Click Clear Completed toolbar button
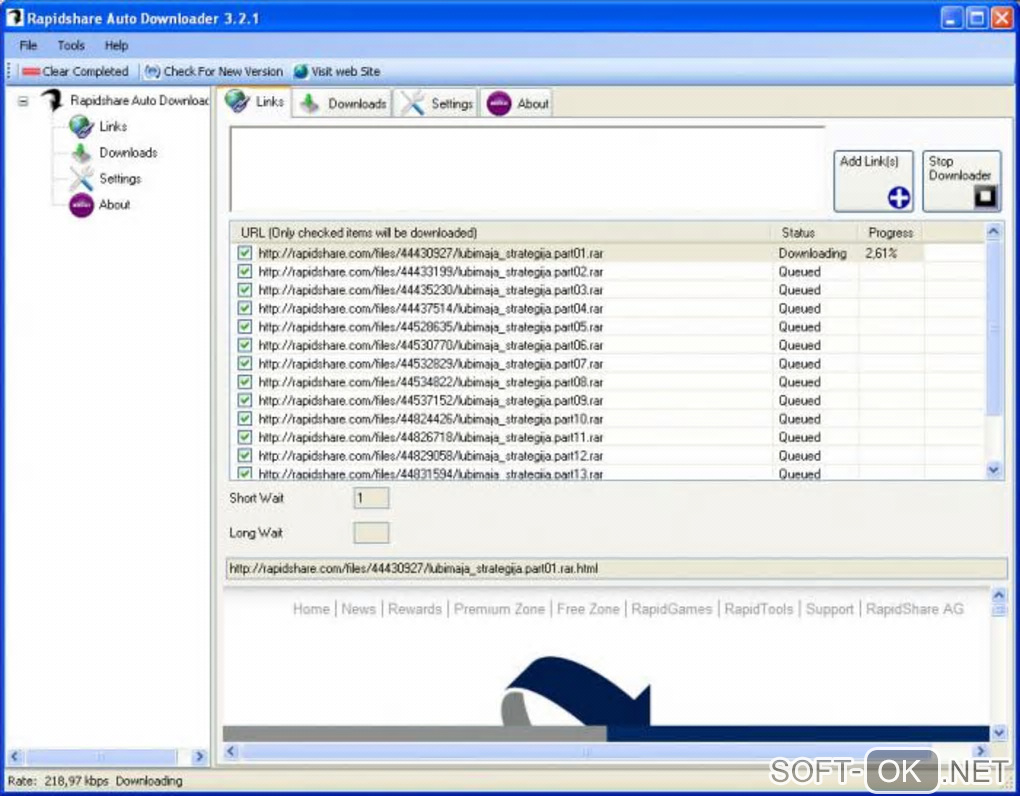The height and width of the screenshot is (796, 1020). 75,72
